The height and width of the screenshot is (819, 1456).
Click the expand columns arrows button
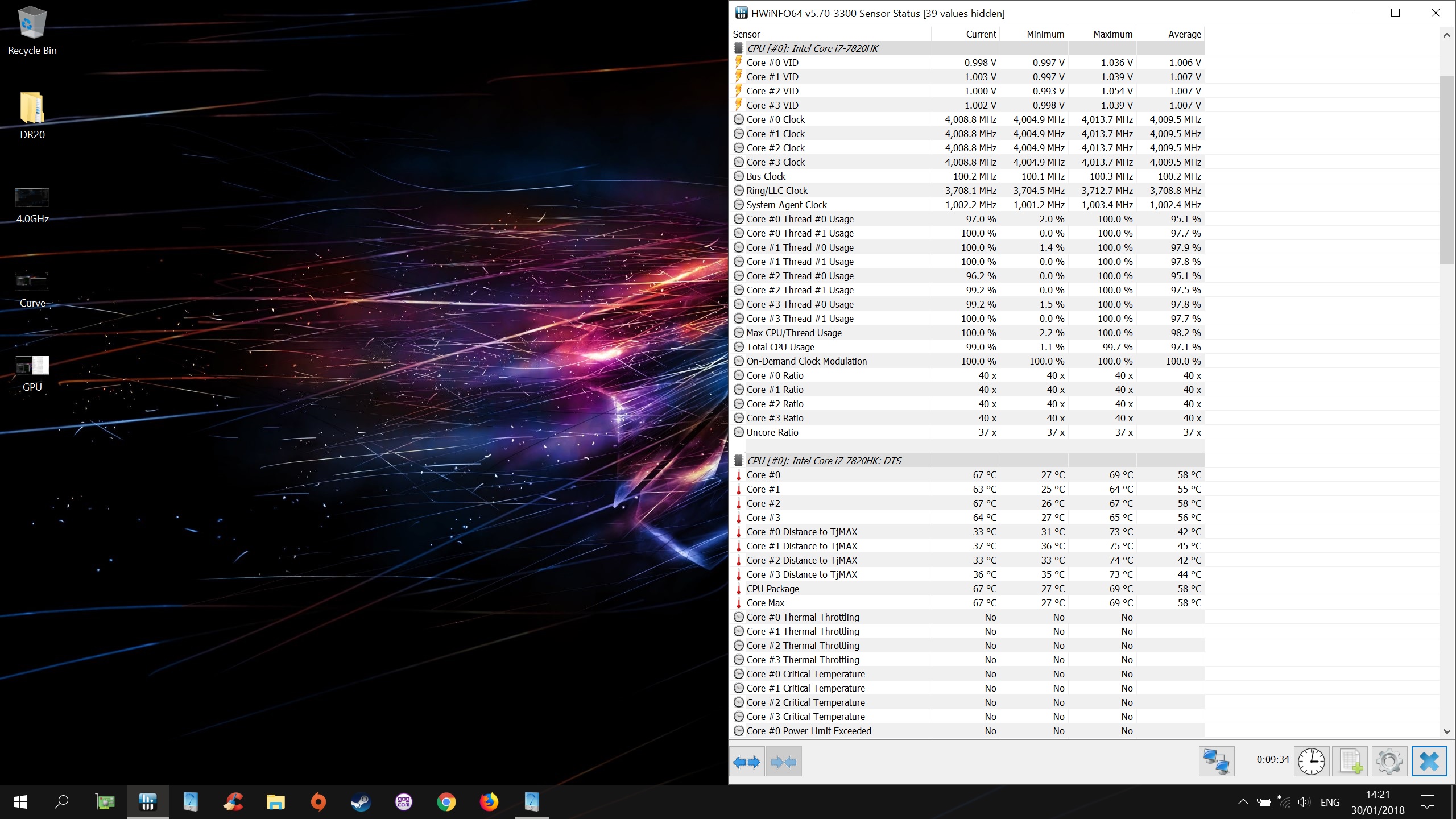(747, 762)
